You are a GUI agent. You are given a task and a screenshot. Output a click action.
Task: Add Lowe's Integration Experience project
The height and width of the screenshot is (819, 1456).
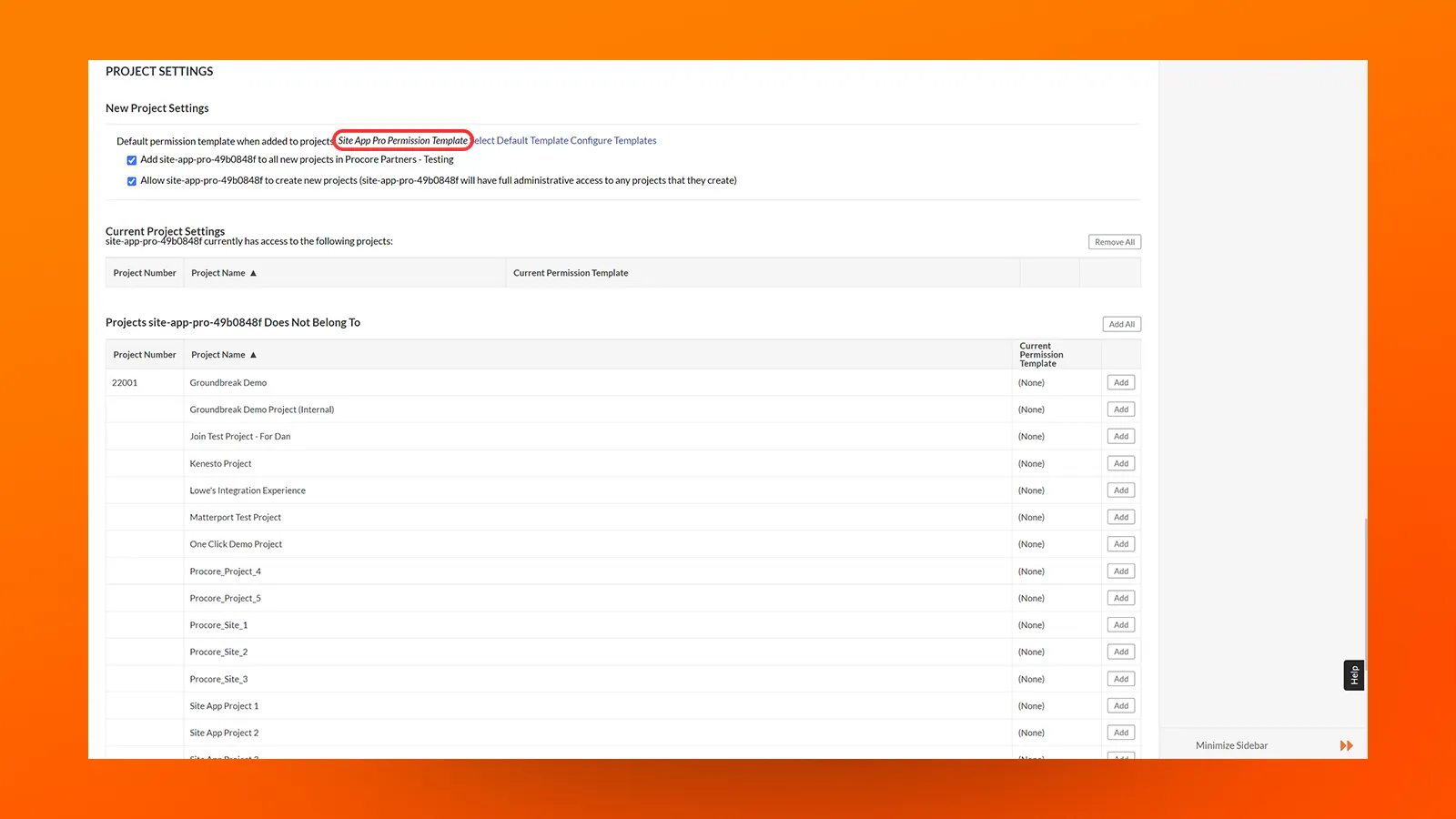click(x=1120, y=490)
